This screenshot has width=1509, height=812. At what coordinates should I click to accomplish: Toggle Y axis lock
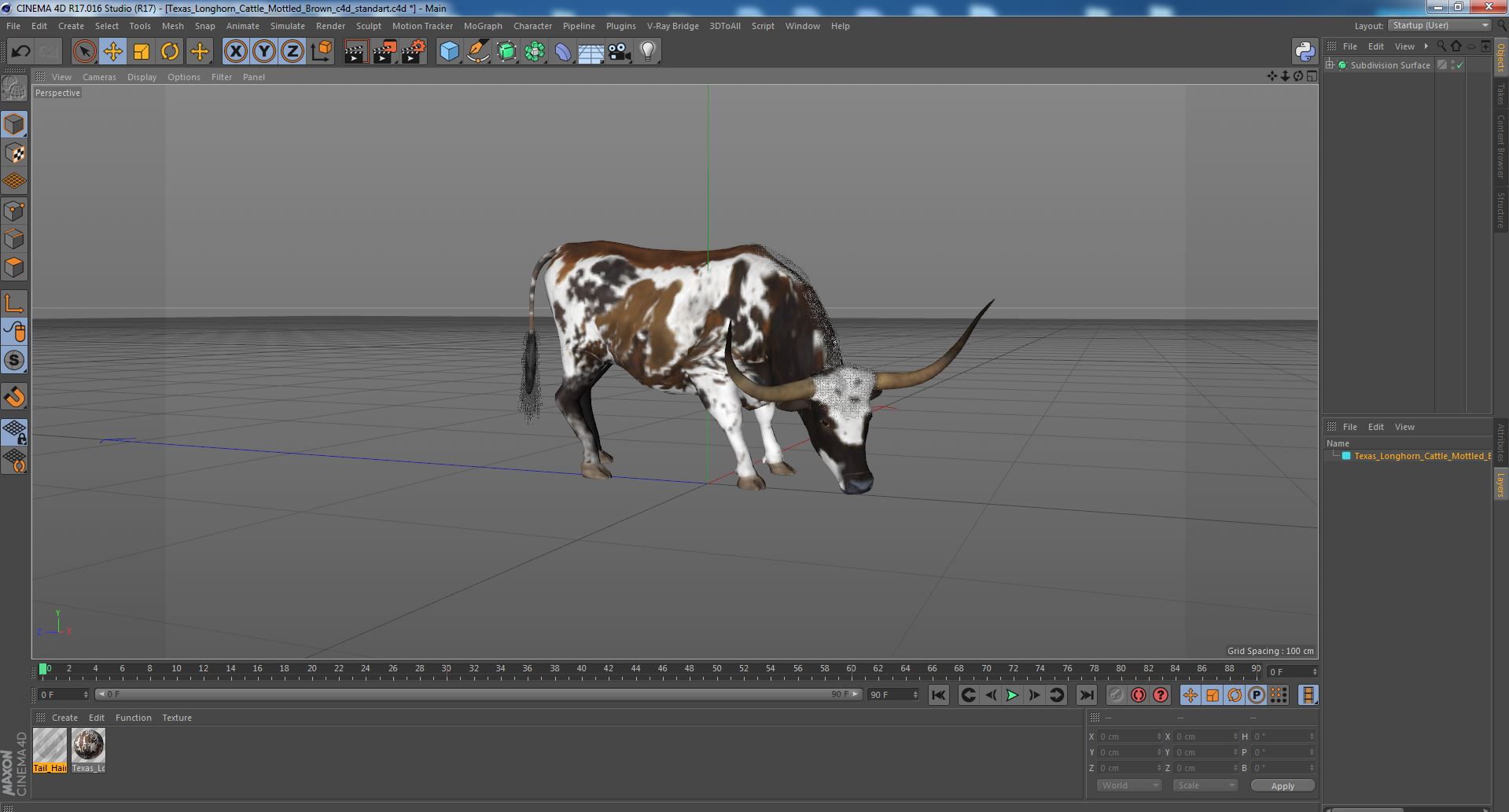tap(264, 52)
